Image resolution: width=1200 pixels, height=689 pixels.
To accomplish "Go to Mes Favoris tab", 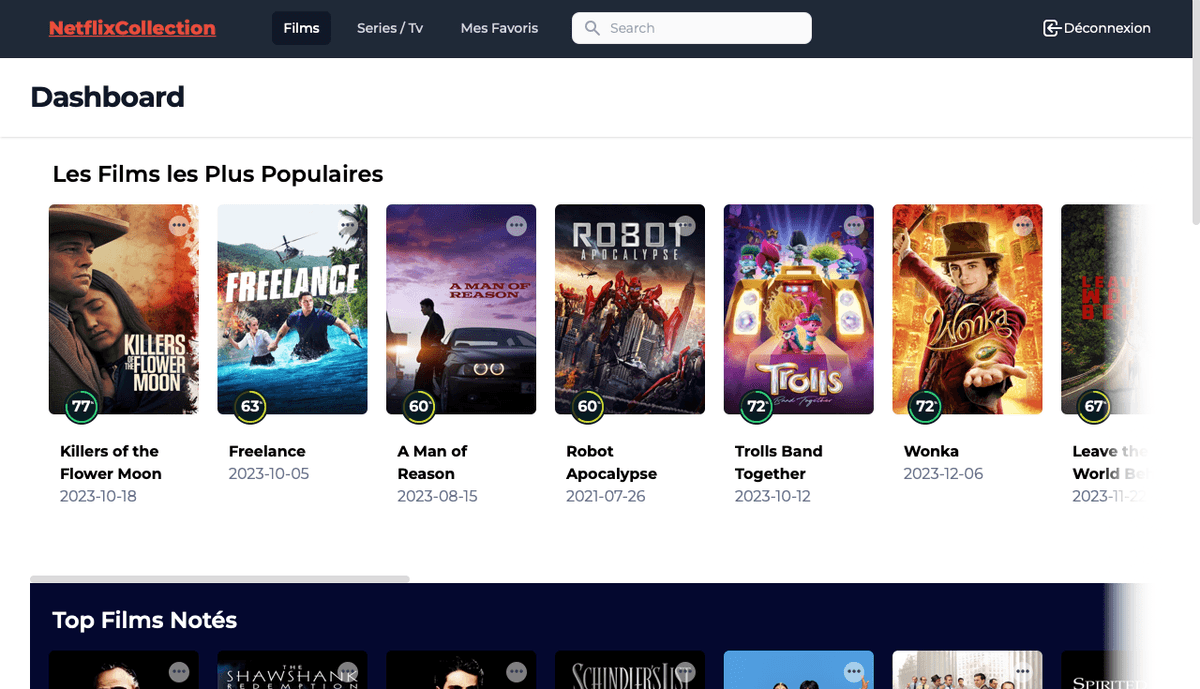I will click(499, 28).
